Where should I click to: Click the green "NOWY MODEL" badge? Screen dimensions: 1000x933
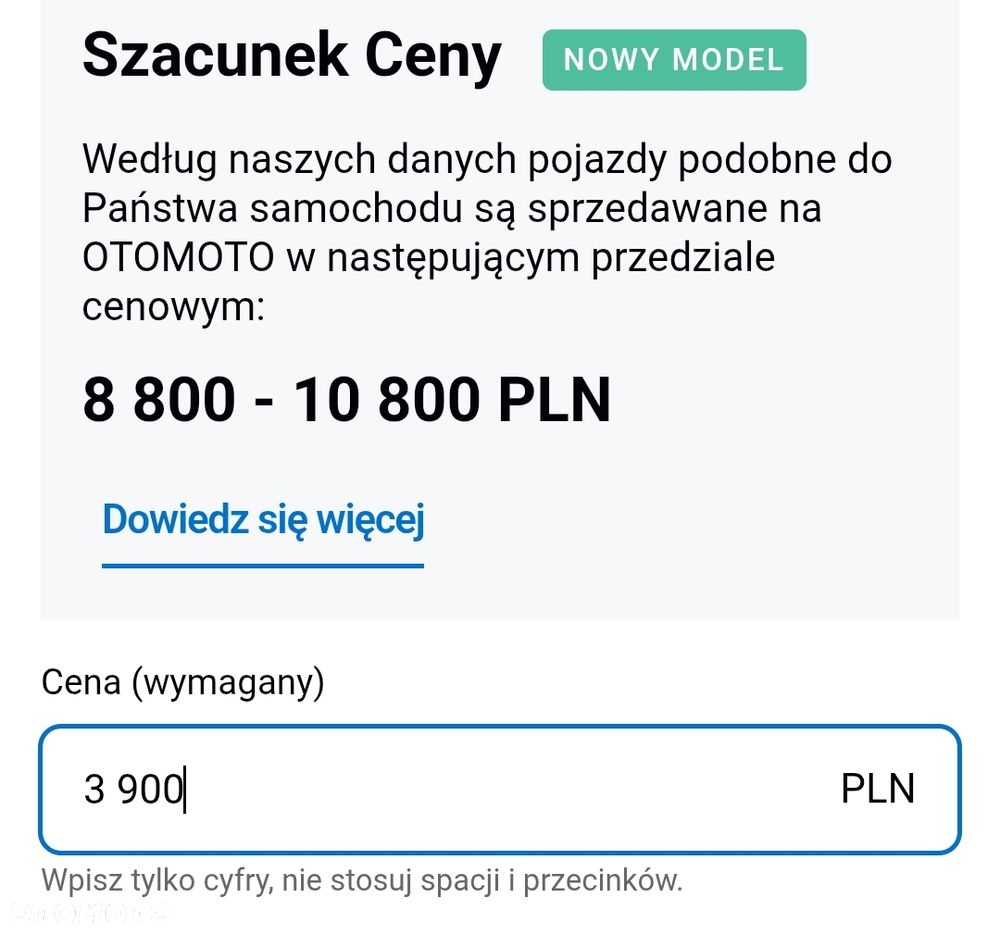click(x=674, y=60)
